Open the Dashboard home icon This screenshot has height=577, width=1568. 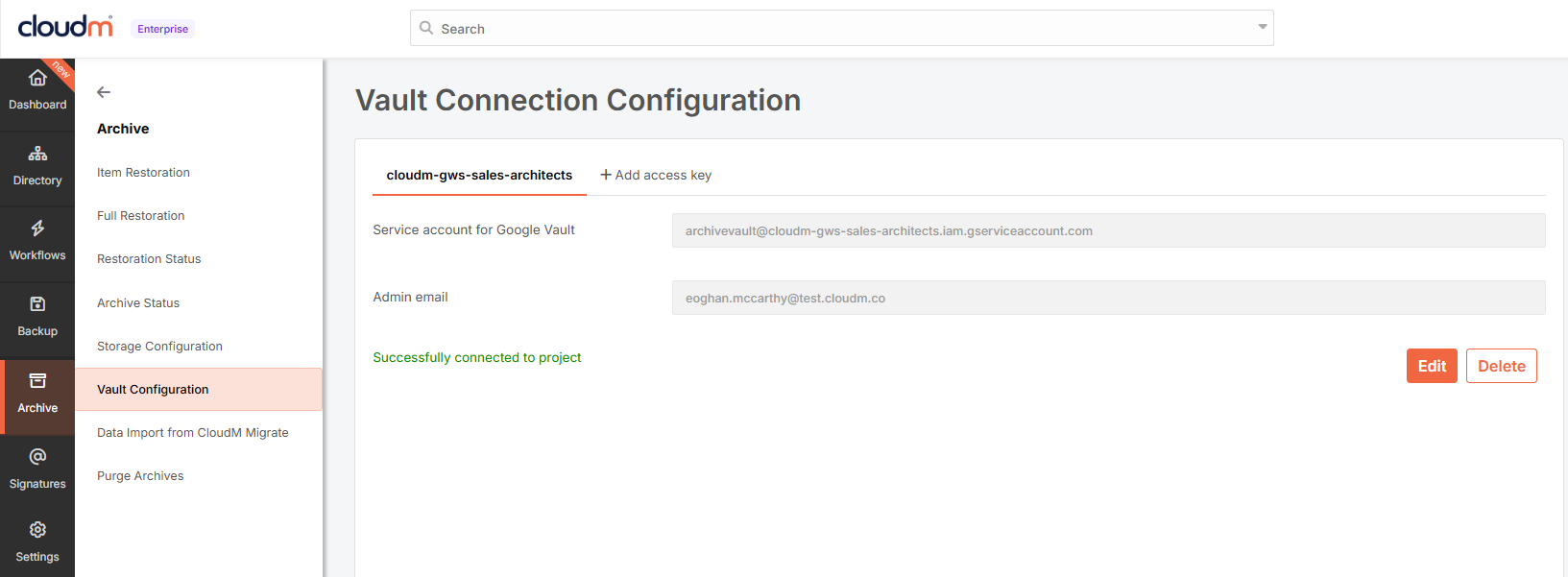(37, 78)
